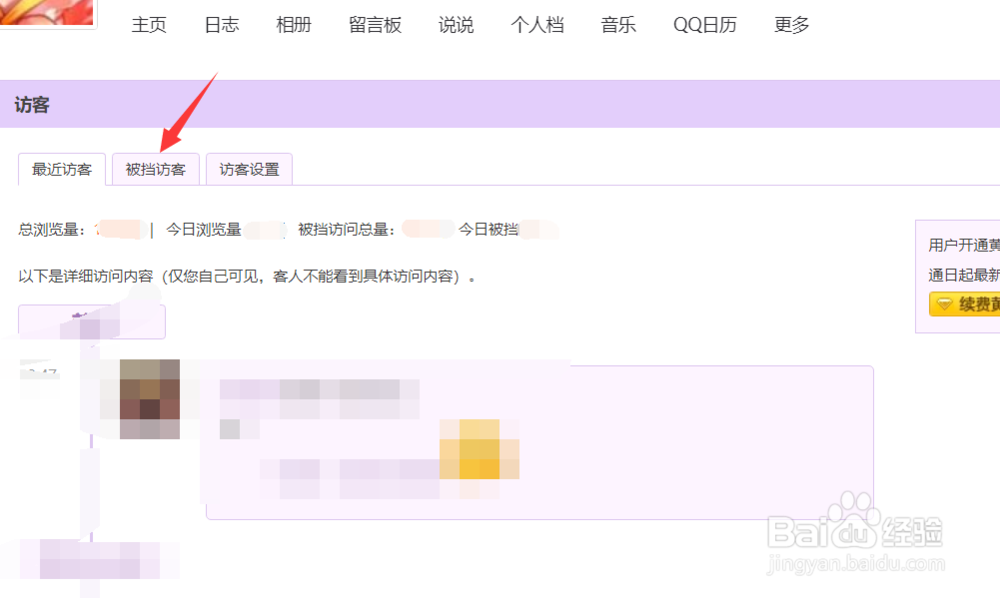Viewport: 1000px width, 598px height.
Task: Go to the 主页 homepage link
Action: pos(149,25)
